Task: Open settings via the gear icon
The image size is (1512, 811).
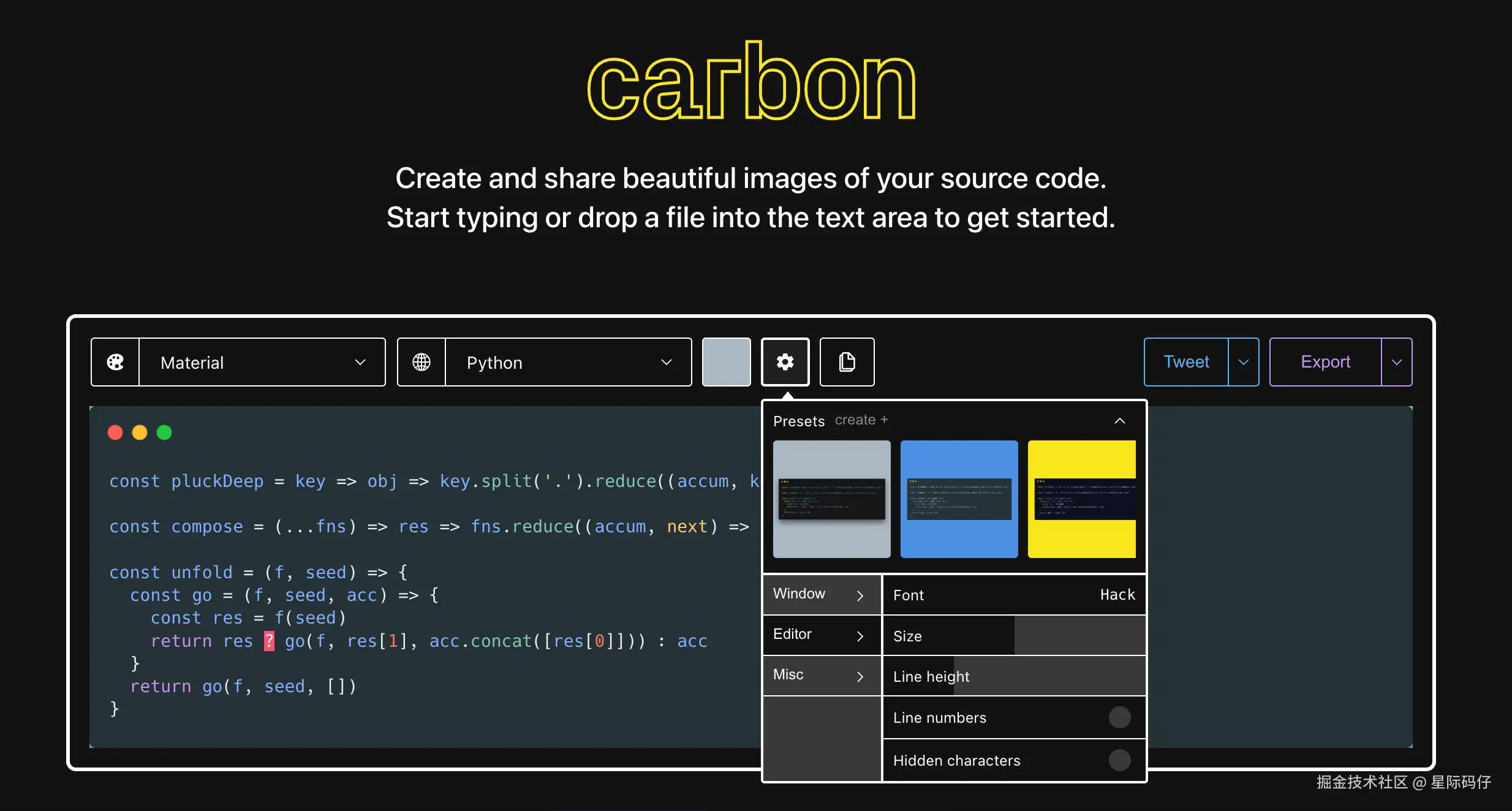Action: click(x=785, y=362)
